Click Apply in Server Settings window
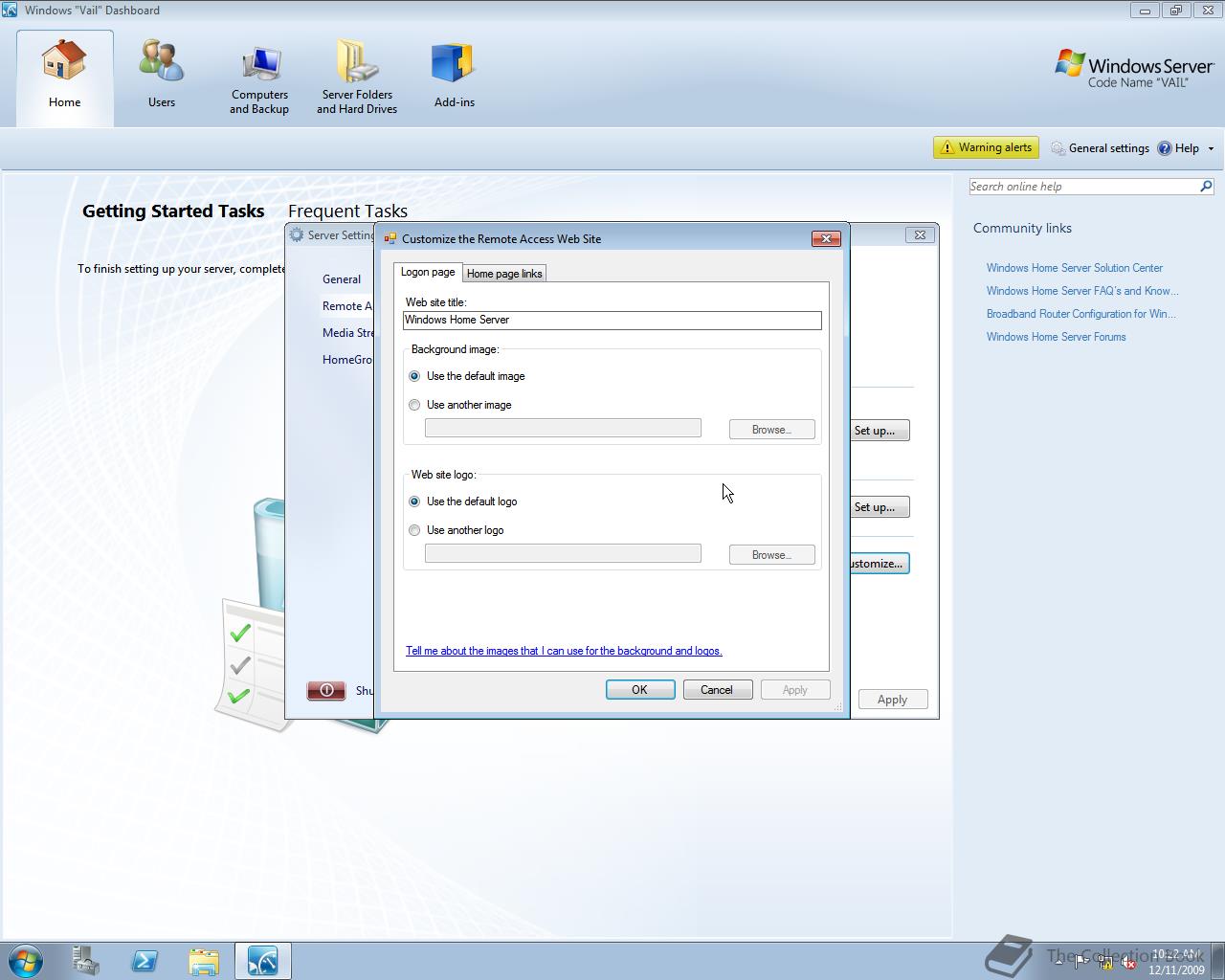1225x980 pixels. (892, 700)
